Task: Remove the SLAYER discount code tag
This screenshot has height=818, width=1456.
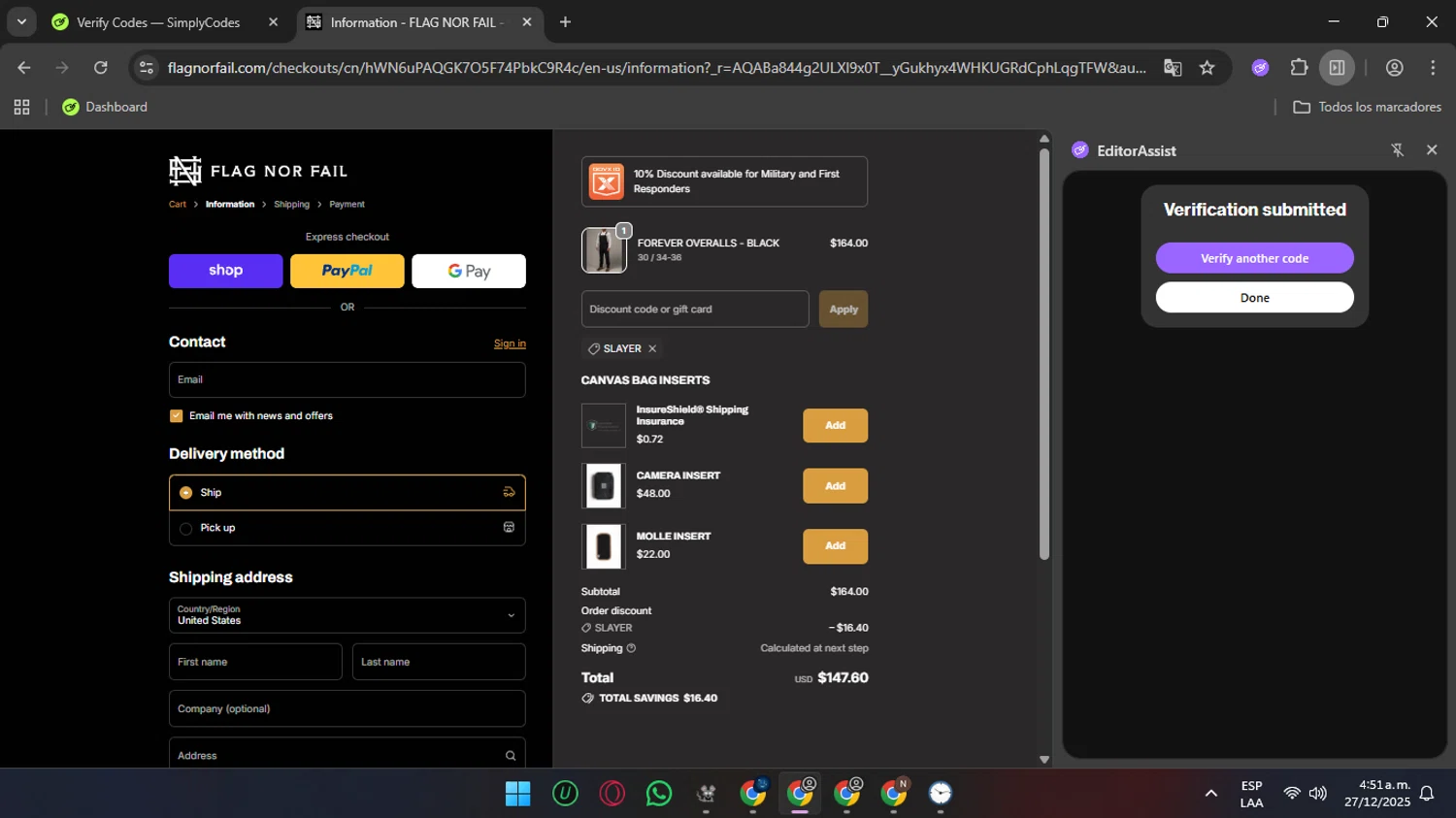Action: (x=652, y=348)
